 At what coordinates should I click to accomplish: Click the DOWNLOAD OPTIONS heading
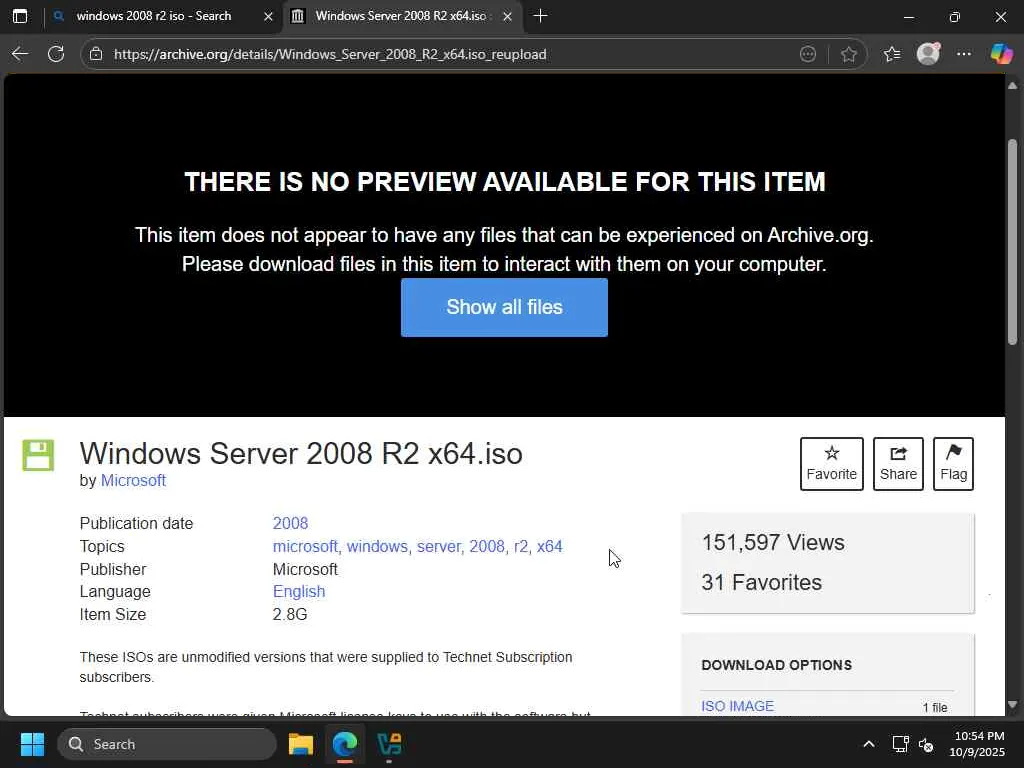click(x=776, y=665)
